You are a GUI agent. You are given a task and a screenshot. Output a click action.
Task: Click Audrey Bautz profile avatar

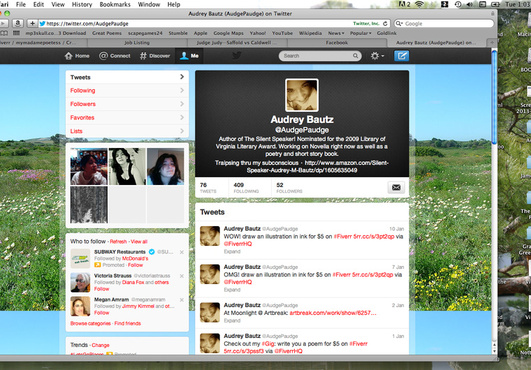click(x=302, y=95)
